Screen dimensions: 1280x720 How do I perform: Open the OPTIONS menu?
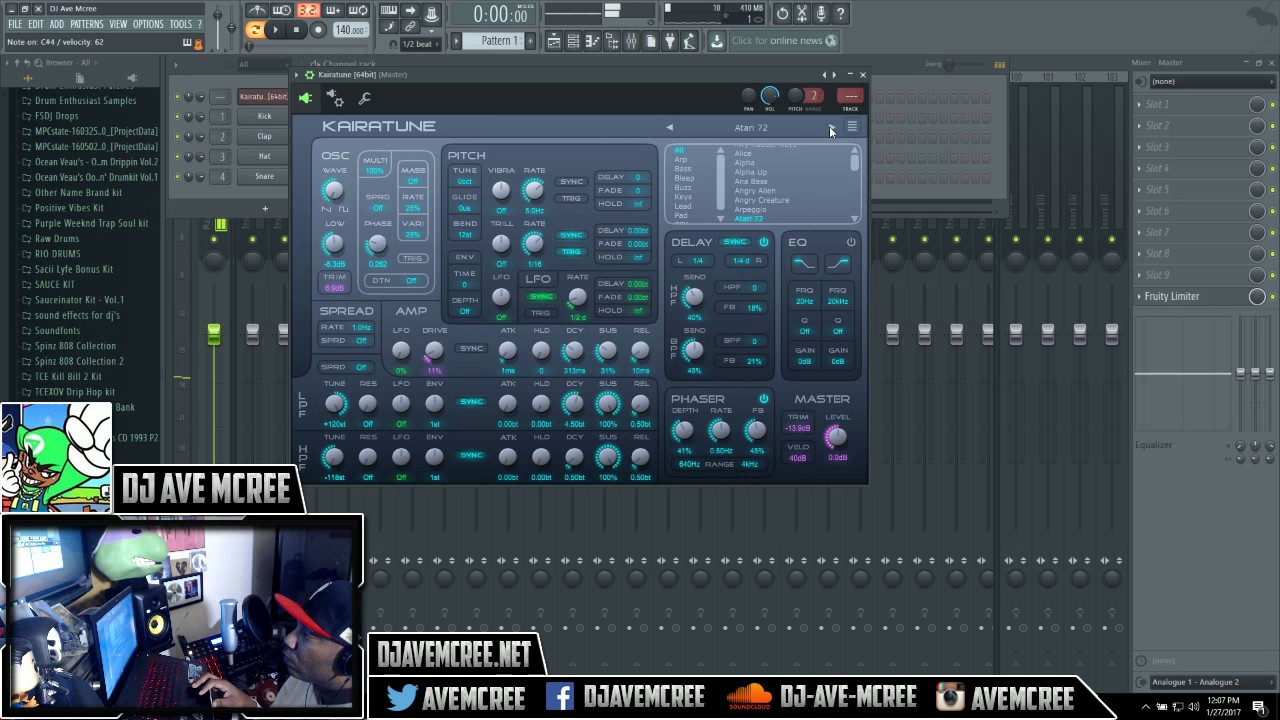click(148, 24)
